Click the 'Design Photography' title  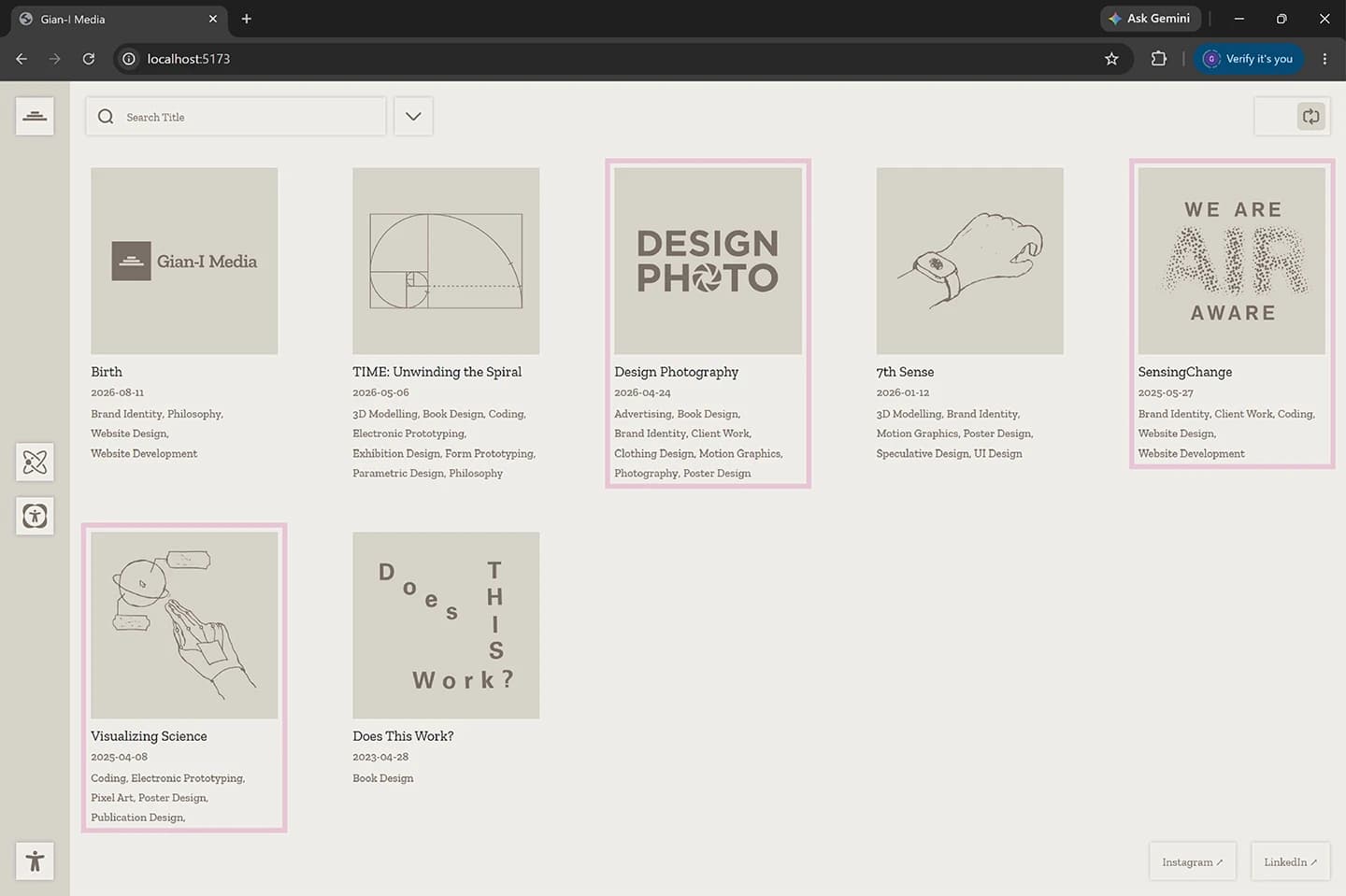[x=676, y=372]
